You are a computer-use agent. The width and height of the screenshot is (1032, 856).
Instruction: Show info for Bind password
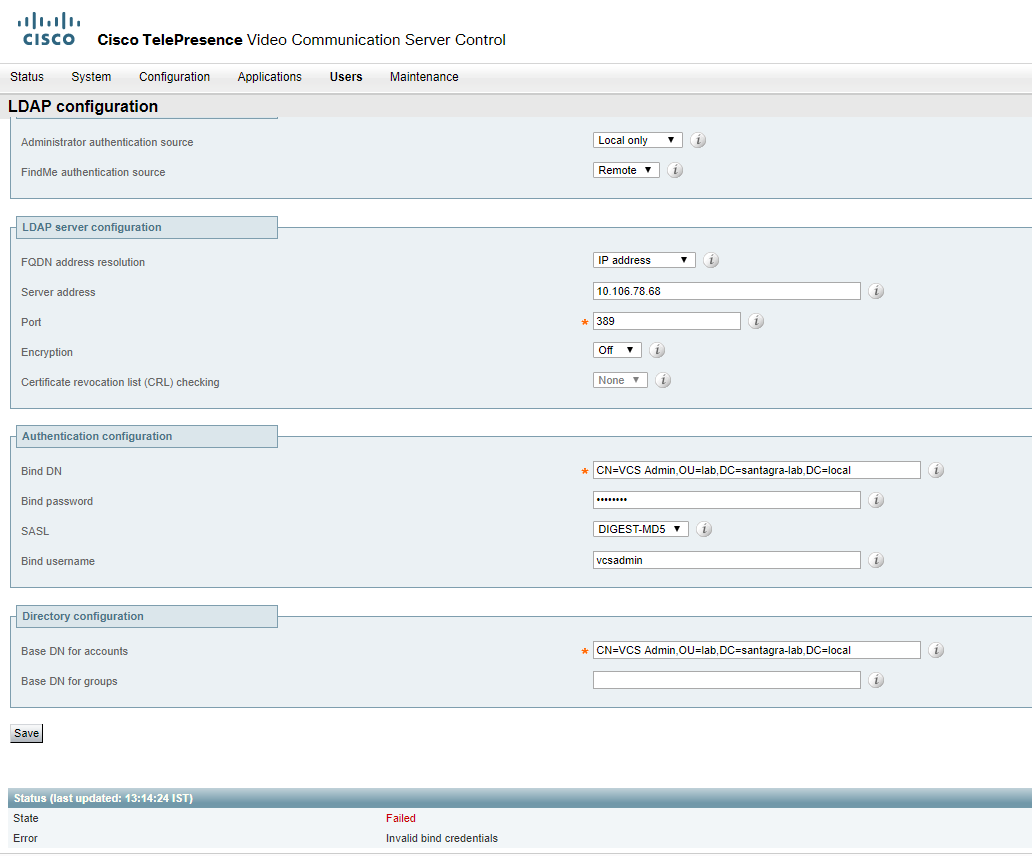coord(876,500)
